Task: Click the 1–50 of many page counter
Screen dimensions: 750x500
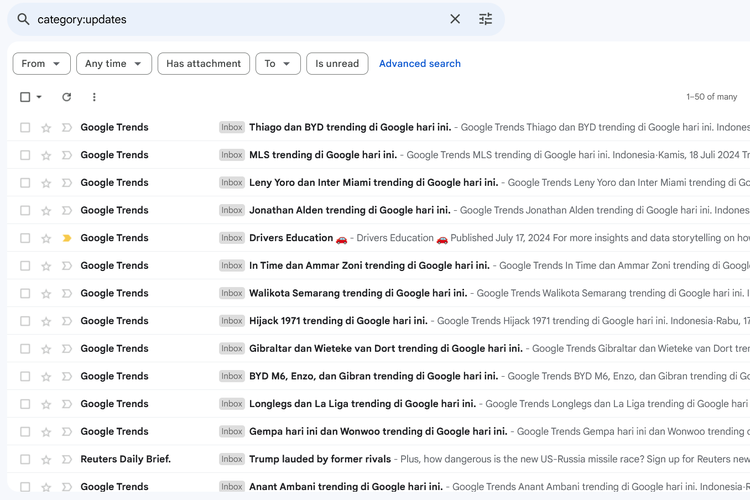Action: pos(712,97)
